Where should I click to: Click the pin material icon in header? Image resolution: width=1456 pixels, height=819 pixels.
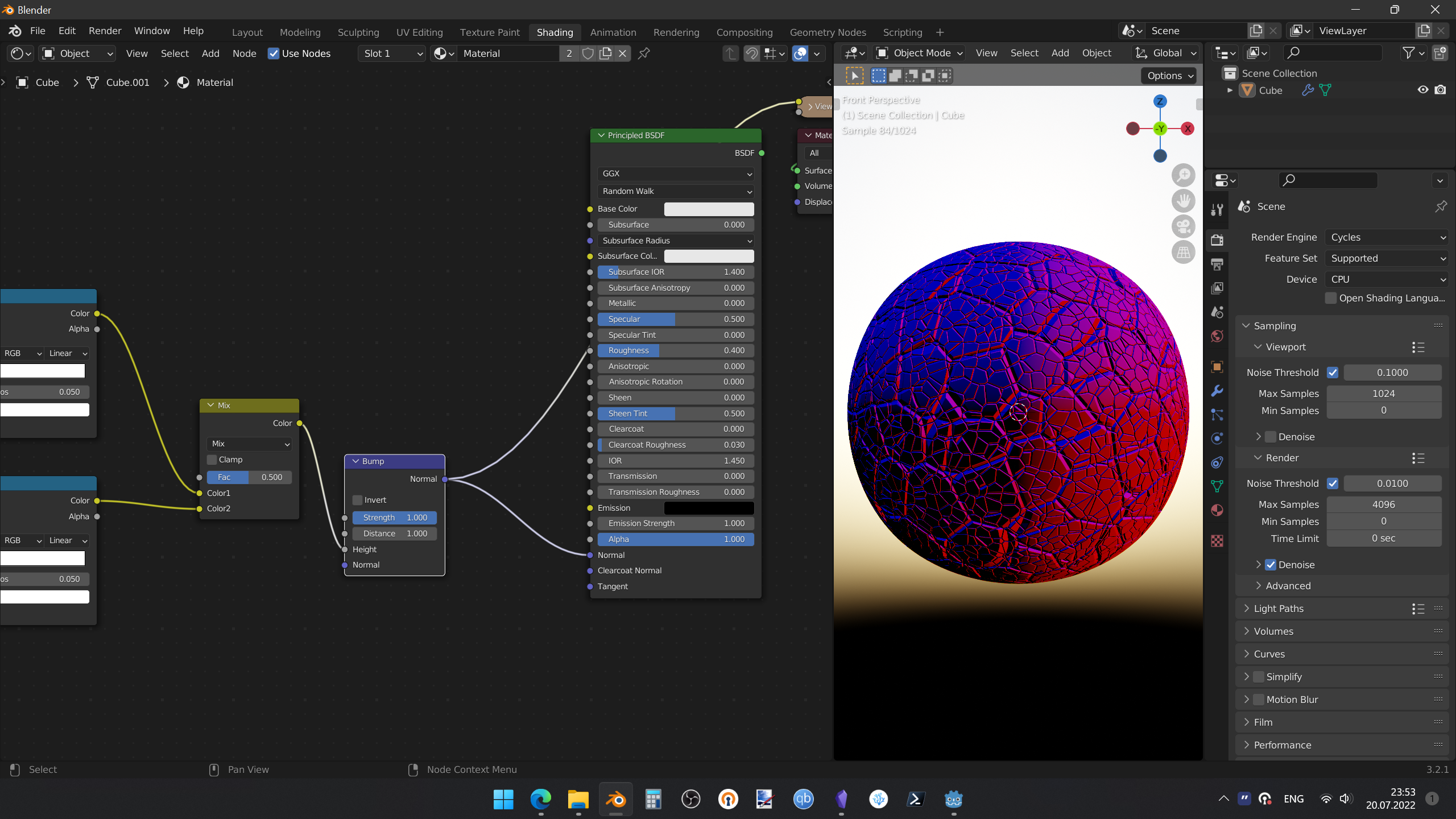click(644, 53)
